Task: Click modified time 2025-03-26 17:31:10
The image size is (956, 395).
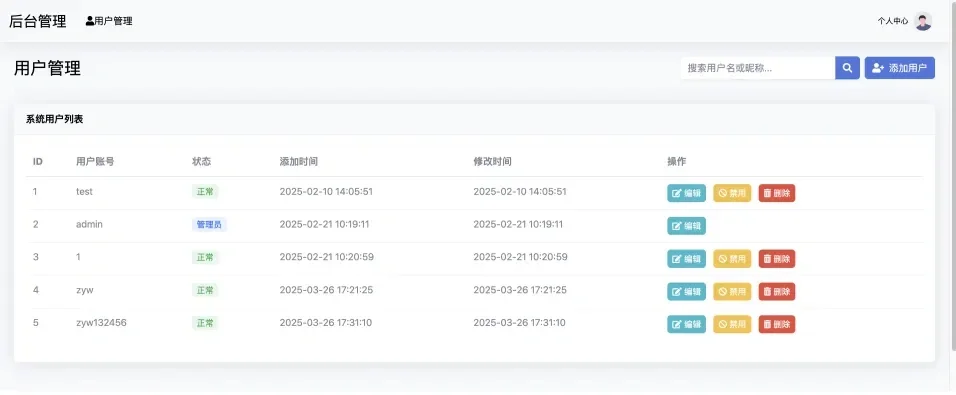Action: point(519,322)
